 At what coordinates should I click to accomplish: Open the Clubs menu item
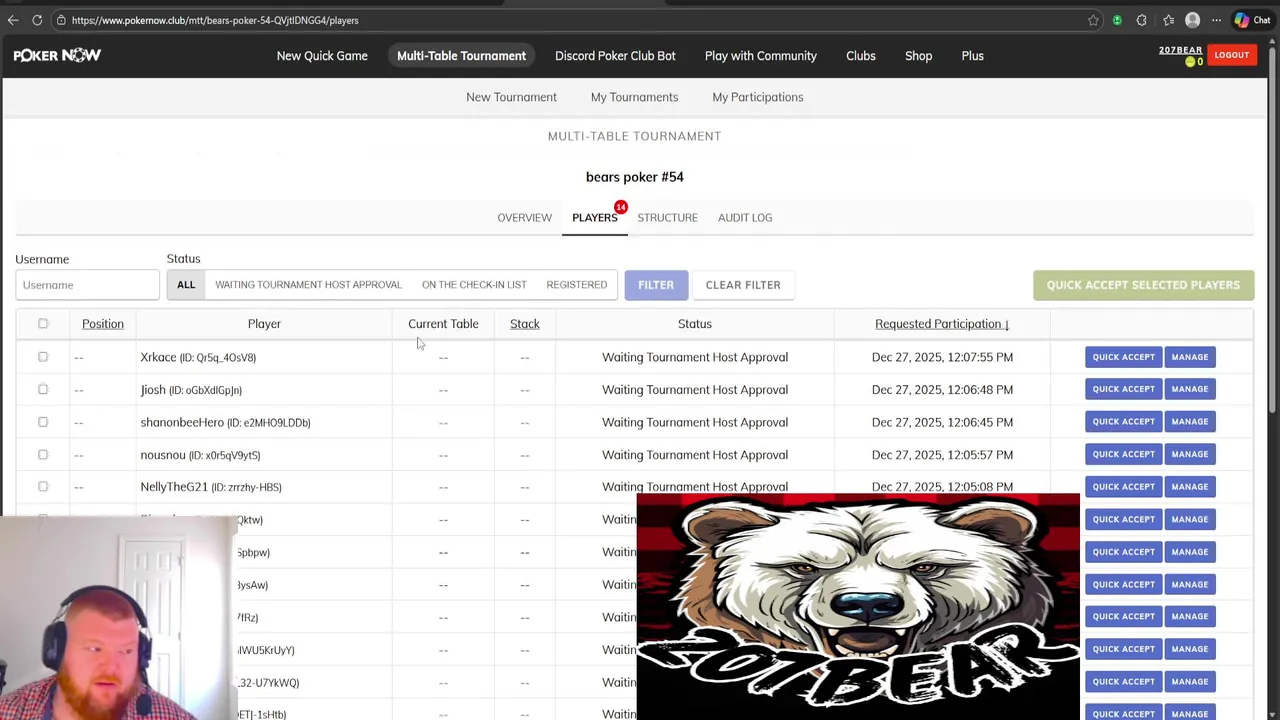pyautogui.click(x=861, y=56)
